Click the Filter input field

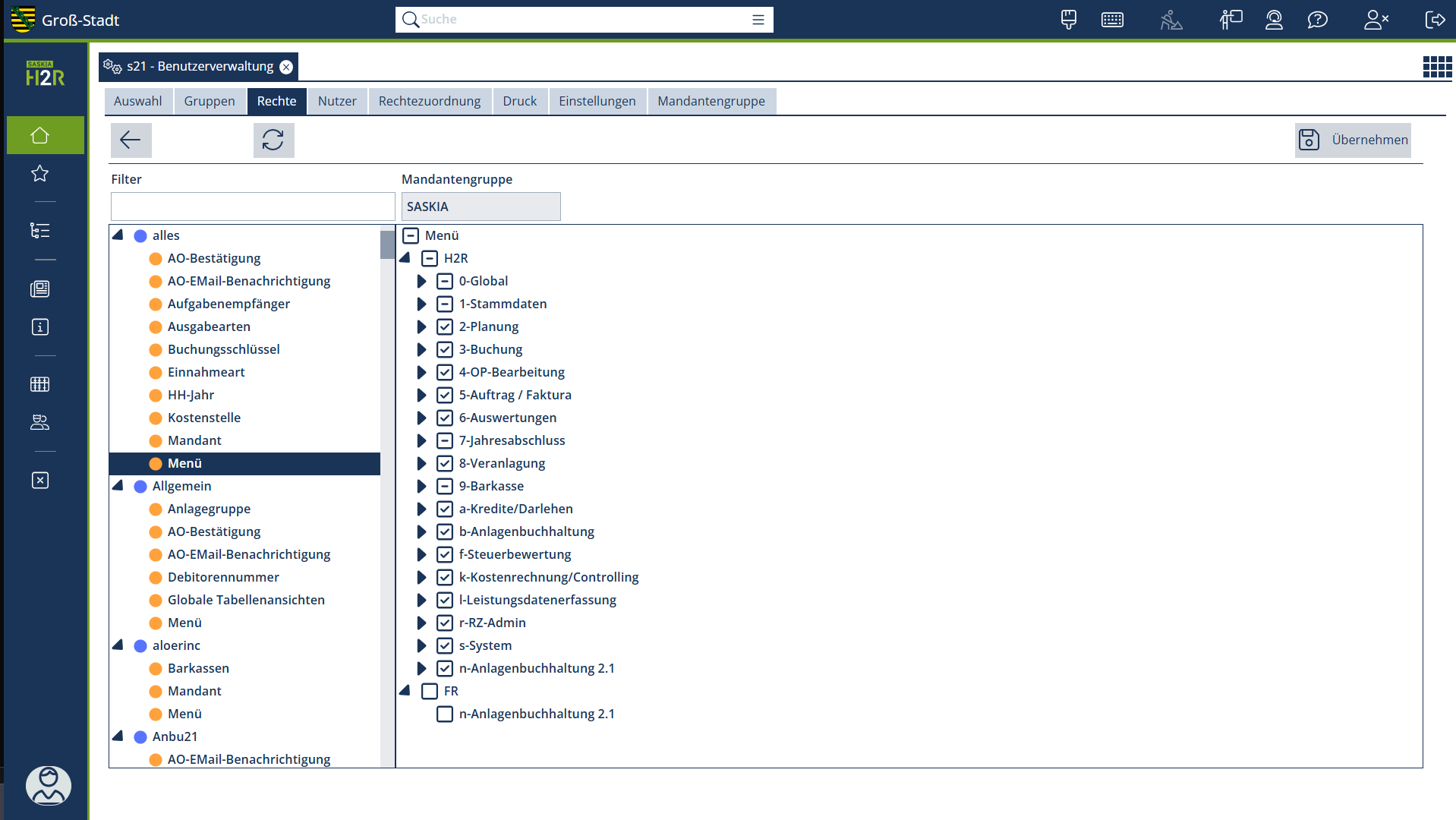(252, 207)
